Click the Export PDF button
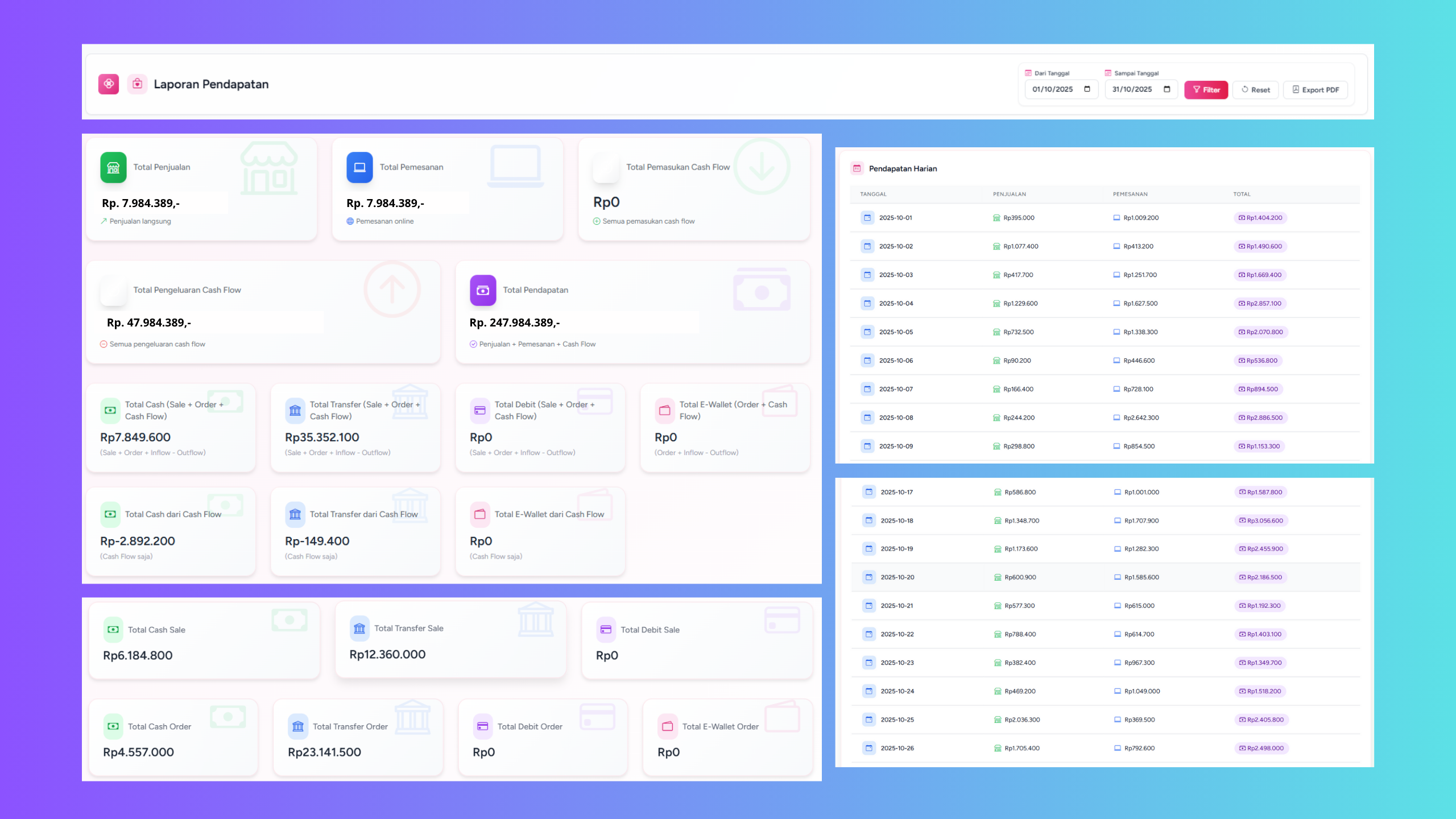The image size is (1456, 819). coord(1315,90)
